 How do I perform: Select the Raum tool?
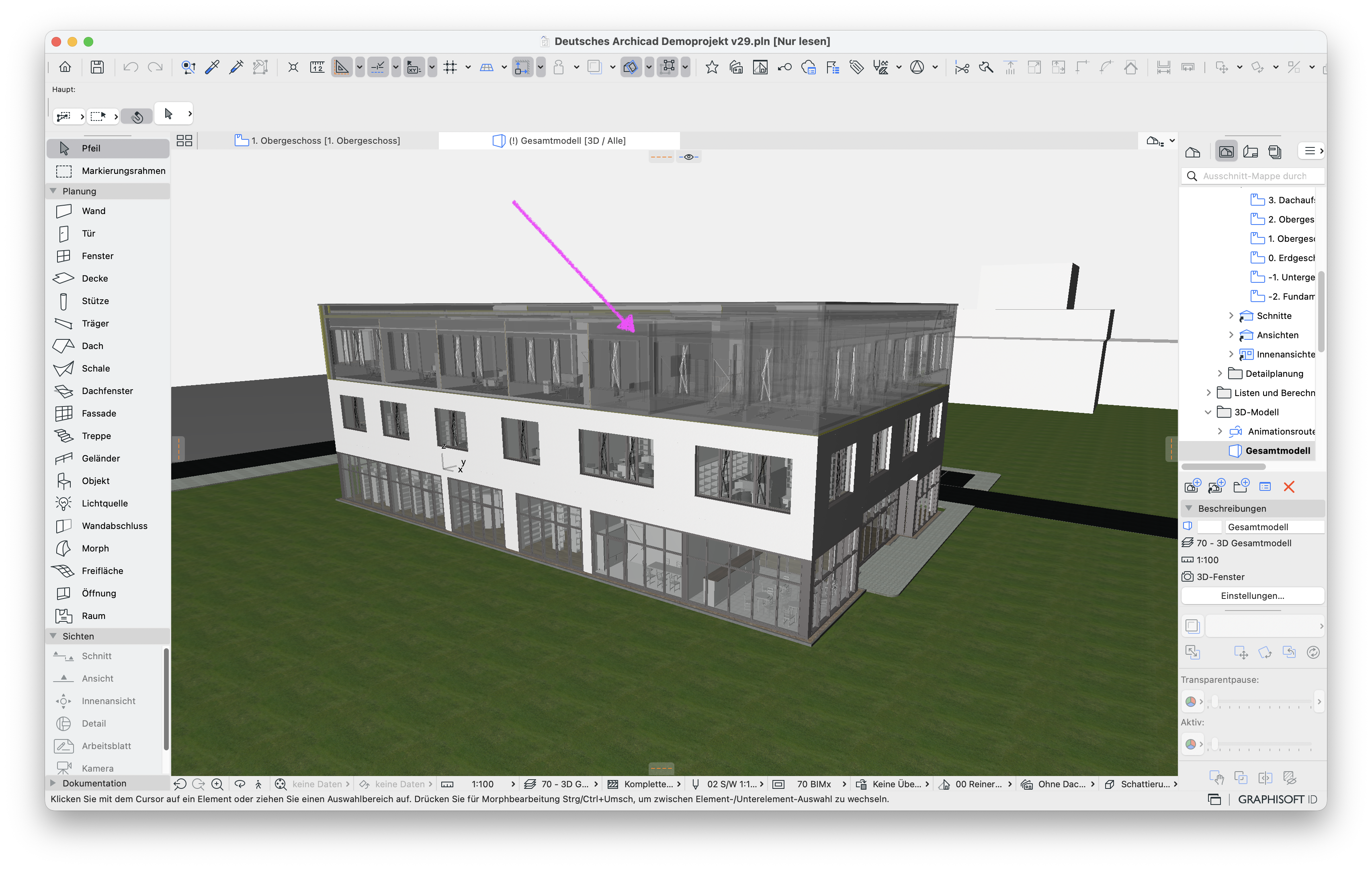(108, 615)
